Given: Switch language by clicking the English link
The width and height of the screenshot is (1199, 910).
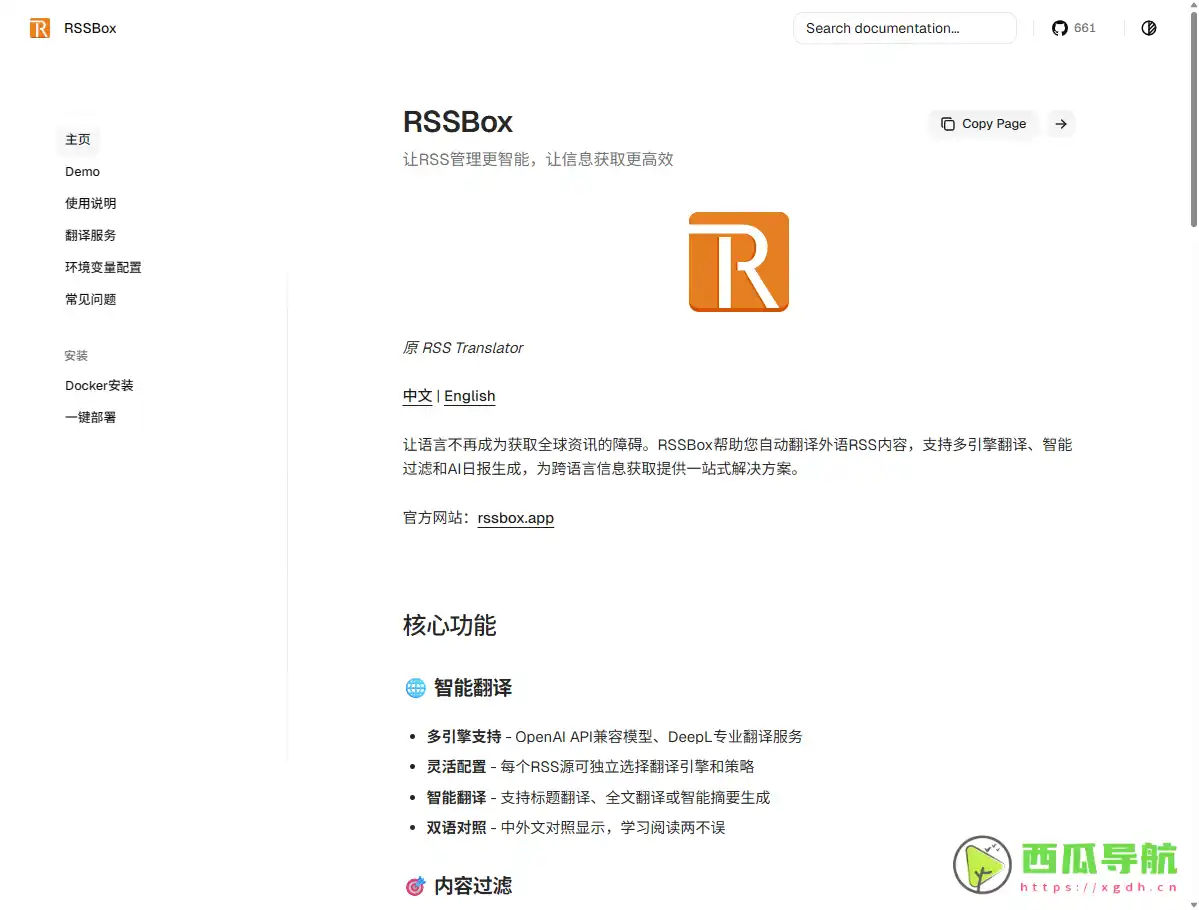Looking at the screenshot, I should 469,395.
